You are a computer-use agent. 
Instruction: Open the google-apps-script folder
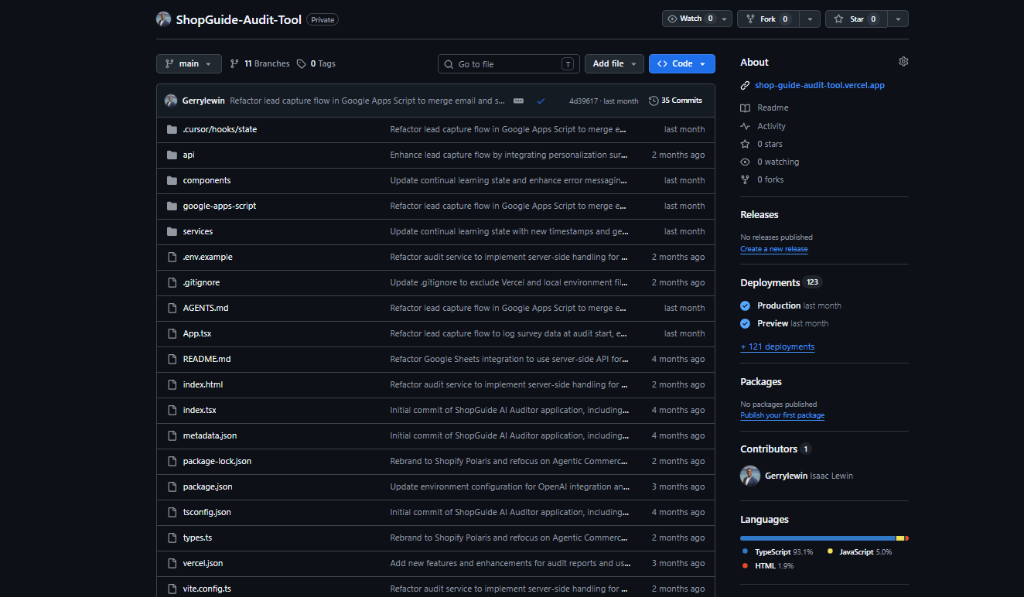click(219, 206)
